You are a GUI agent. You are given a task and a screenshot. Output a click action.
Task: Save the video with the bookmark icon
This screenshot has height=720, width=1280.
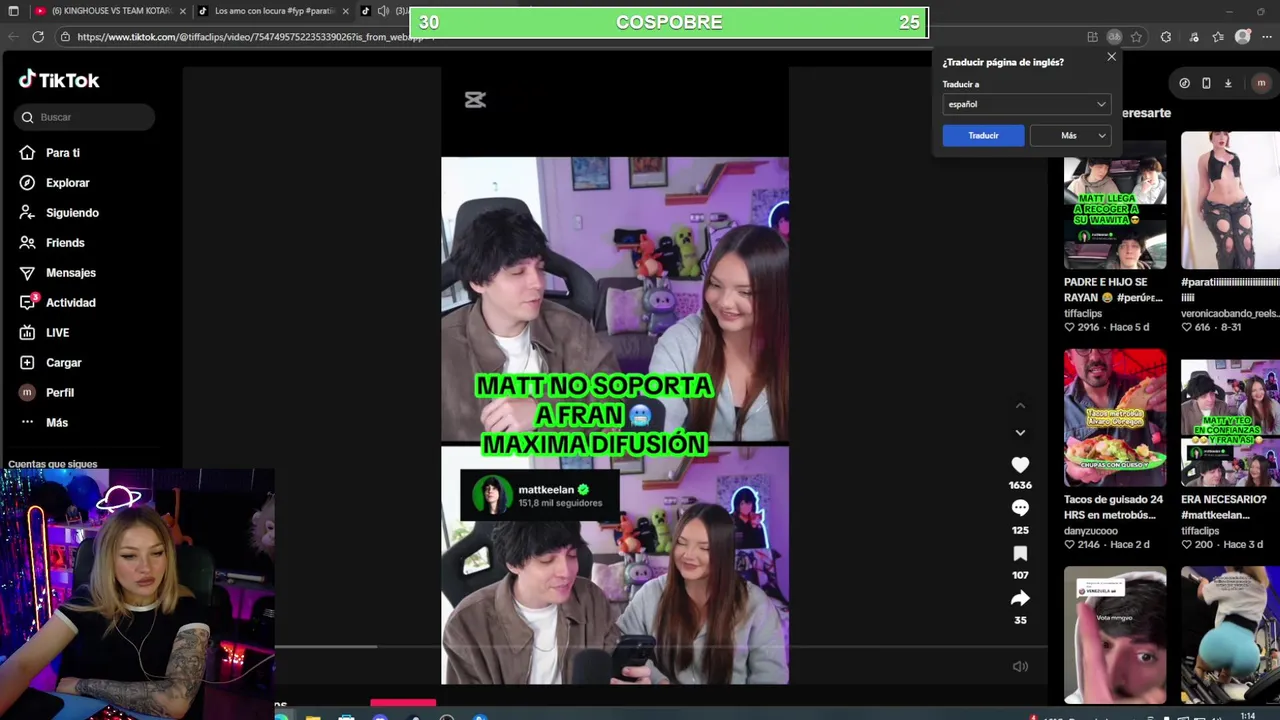tap(1020, 553)
